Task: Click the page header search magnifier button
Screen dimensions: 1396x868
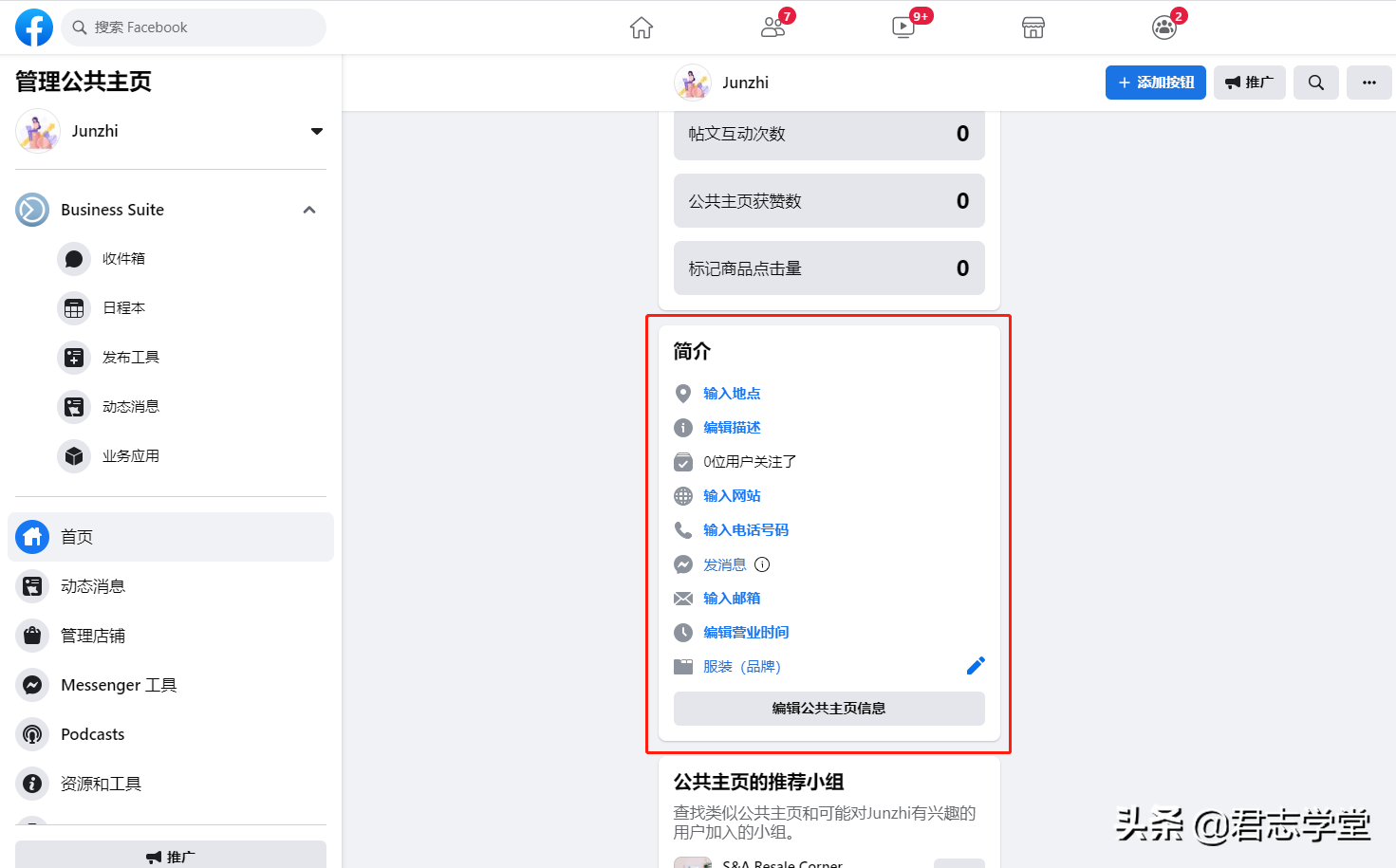Action: pyautogui.click(x=1316, y=83)
